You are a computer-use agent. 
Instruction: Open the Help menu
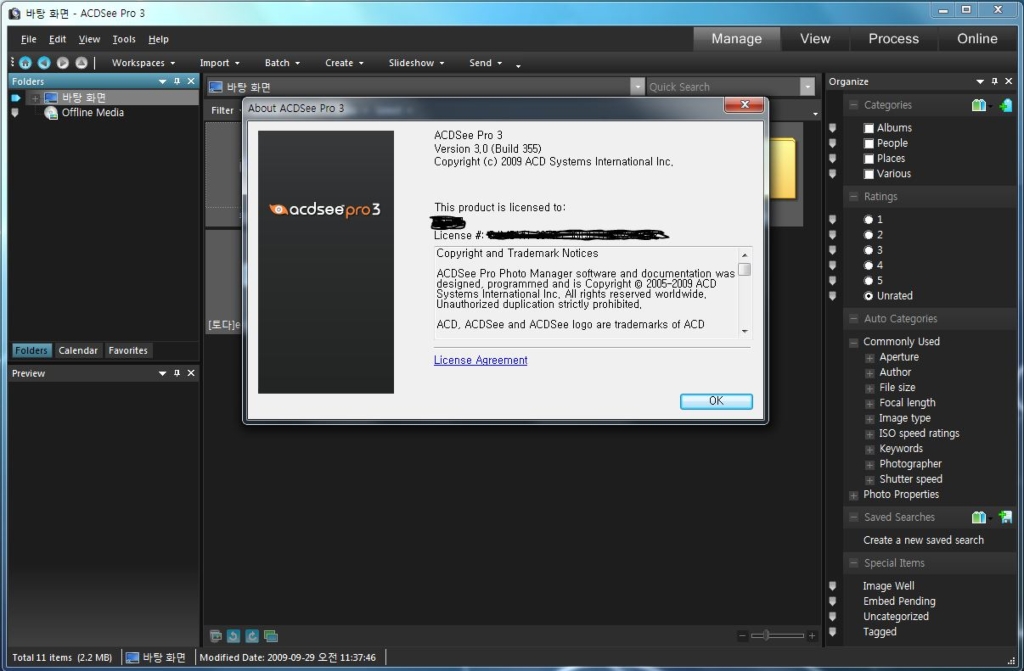tap(158, 39)
